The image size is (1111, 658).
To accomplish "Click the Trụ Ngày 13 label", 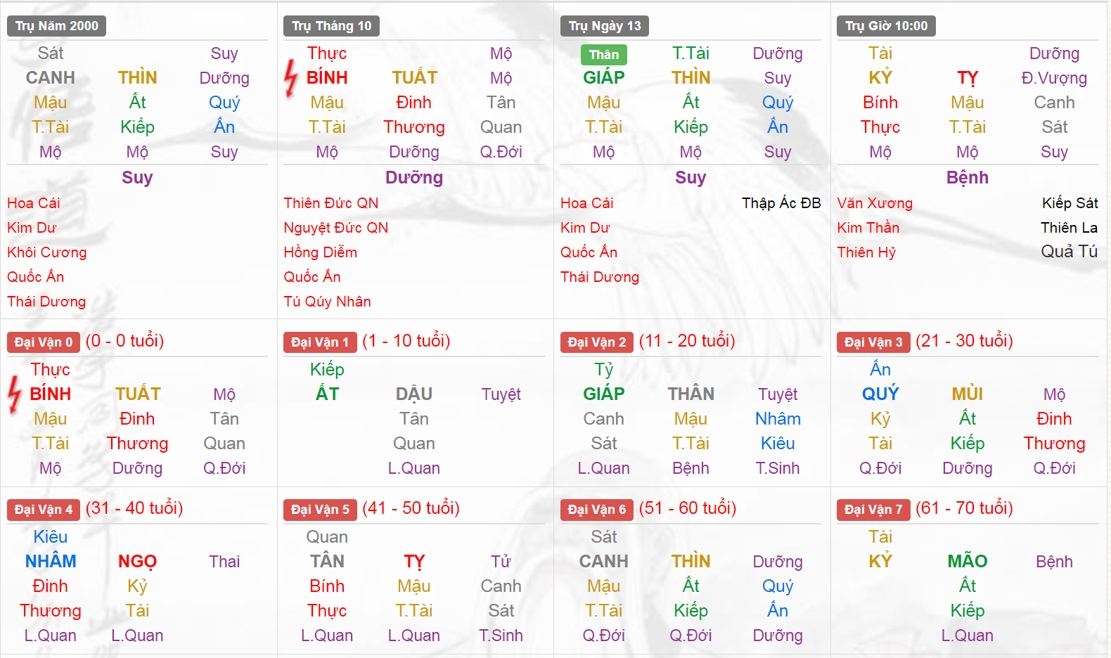I will pyautogui.click(x=605, y=26).
